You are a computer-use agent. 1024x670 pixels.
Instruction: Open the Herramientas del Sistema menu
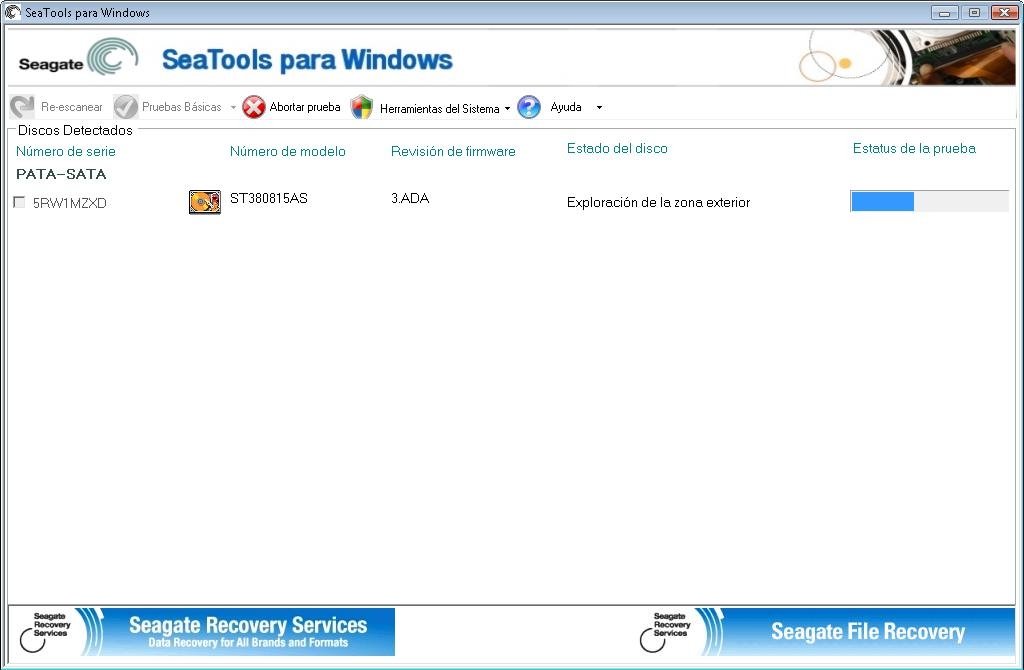click(x=440, y=108)
